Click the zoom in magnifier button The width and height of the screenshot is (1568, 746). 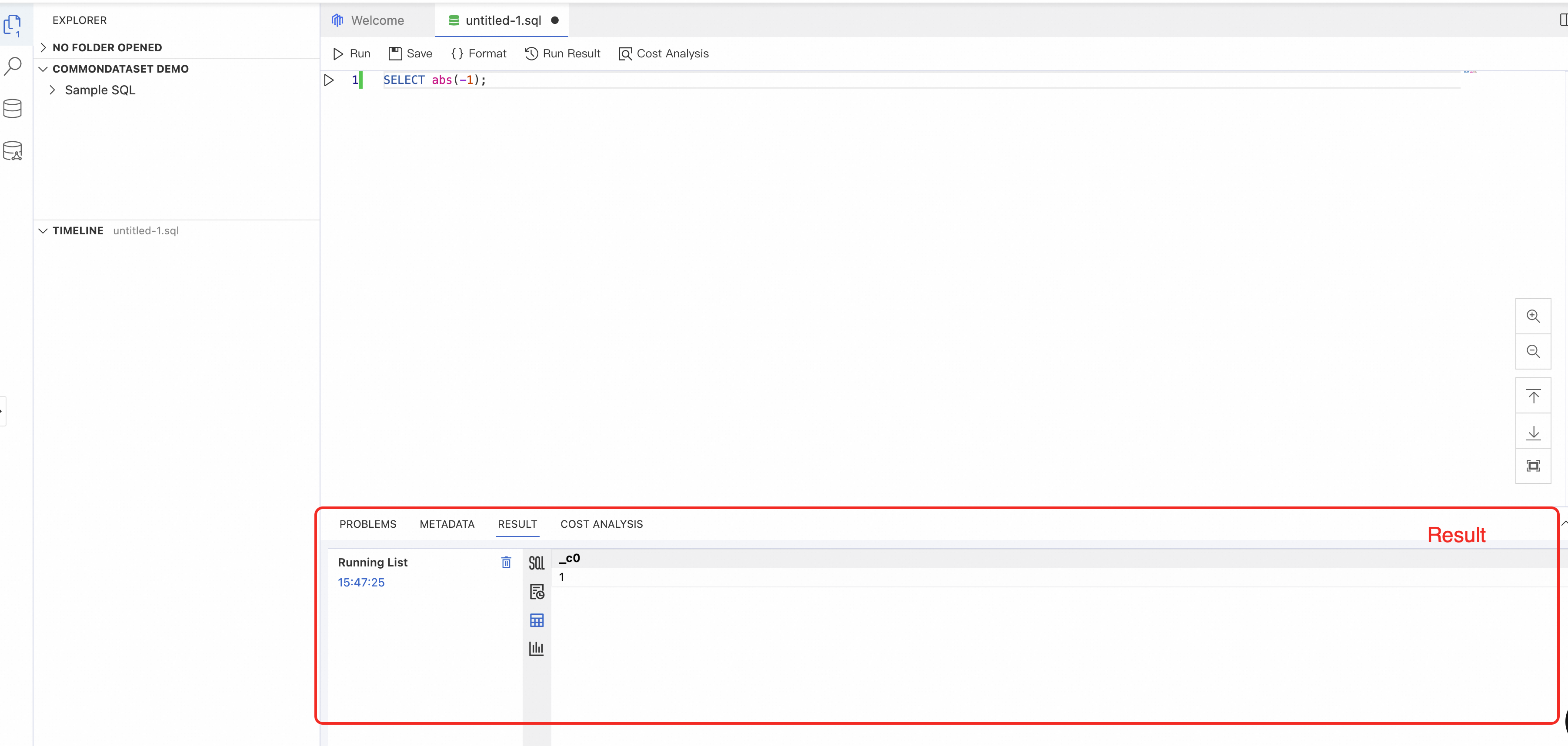click(x=1533, y=316)
